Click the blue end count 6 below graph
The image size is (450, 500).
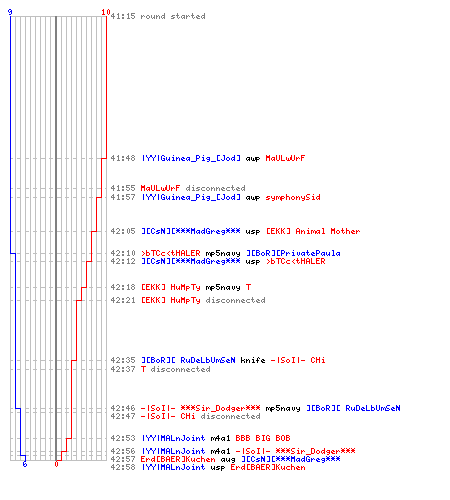click(x=25, y=464)
